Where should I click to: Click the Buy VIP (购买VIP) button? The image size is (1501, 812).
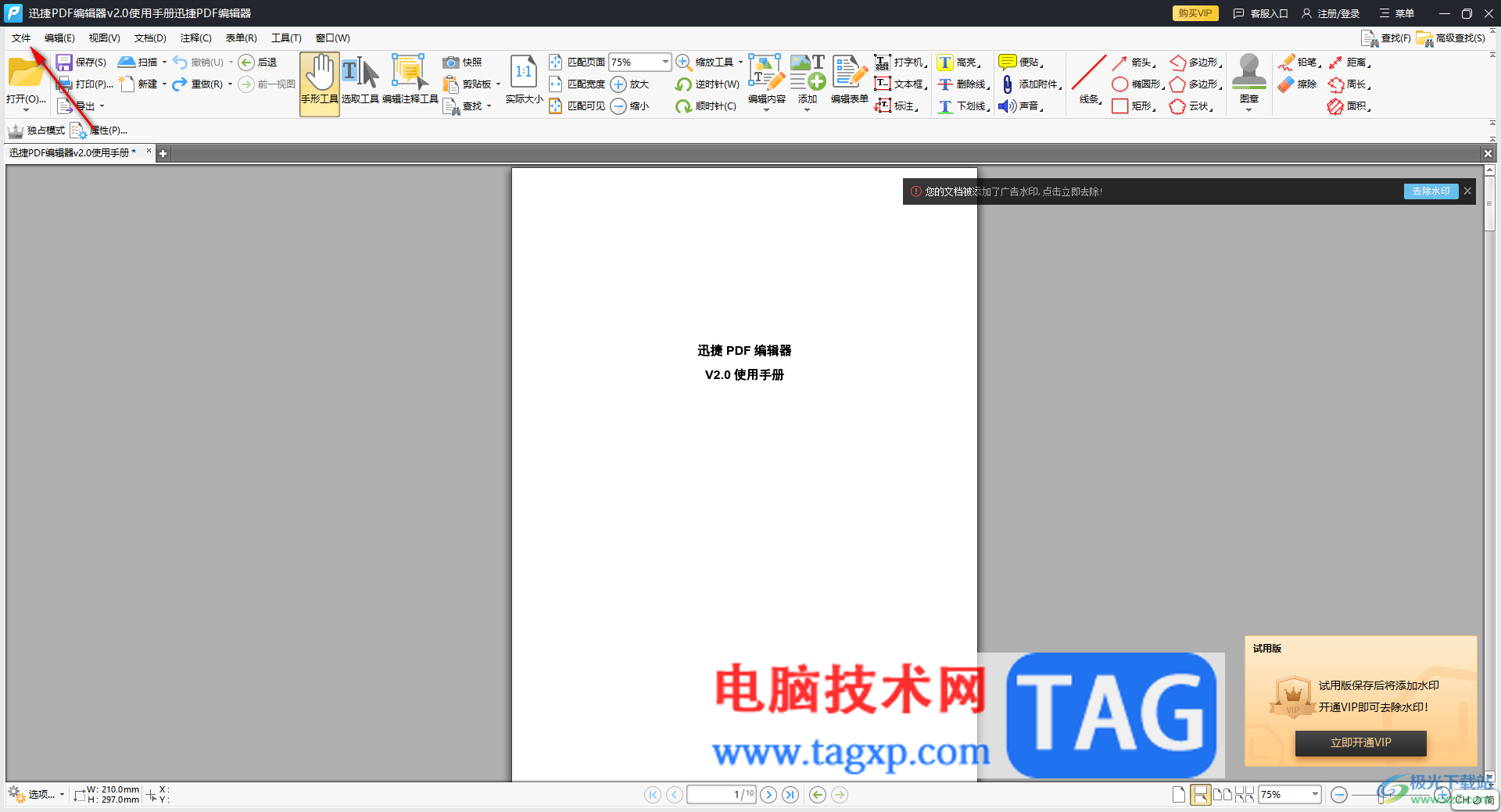(1195, 13)
